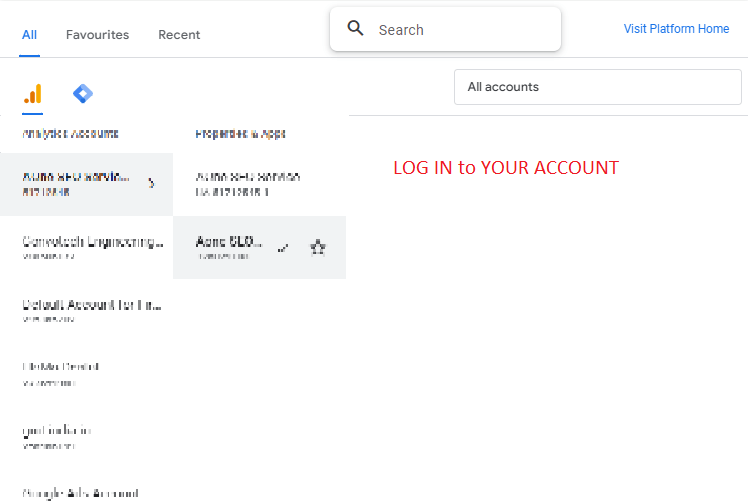Pick the account row listed below Aone SEO

tap(86, 247)
